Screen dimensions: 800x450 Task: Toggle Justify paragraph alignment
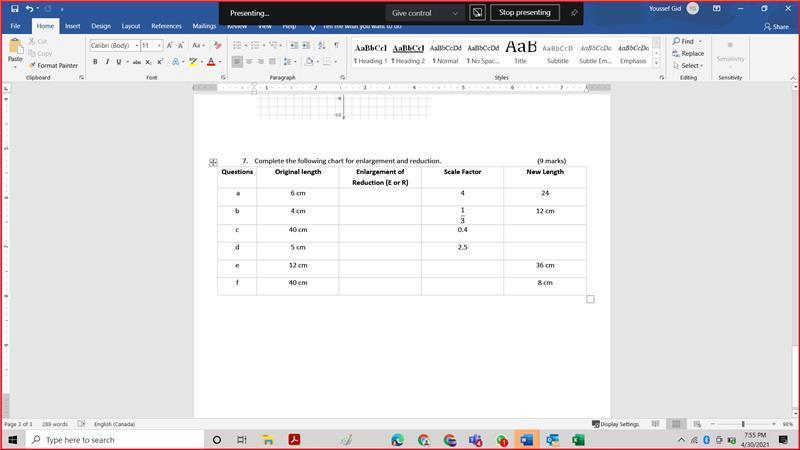coord(272,62)
